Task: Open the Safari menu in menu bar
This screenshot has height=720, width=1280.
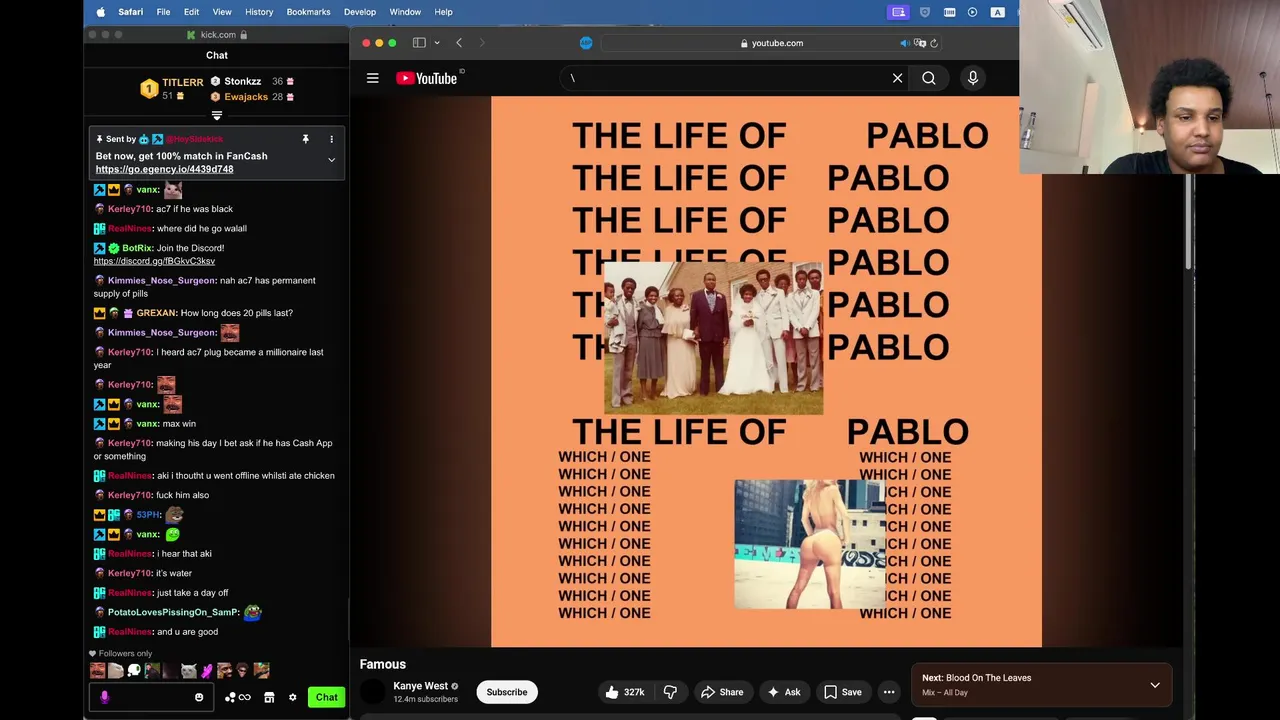Action: tap(130, 12)
